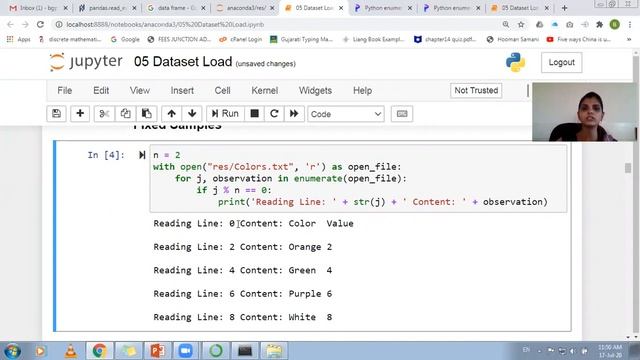
Task: Switch to the Gmail Inbox tab
Action: [38, 8]
